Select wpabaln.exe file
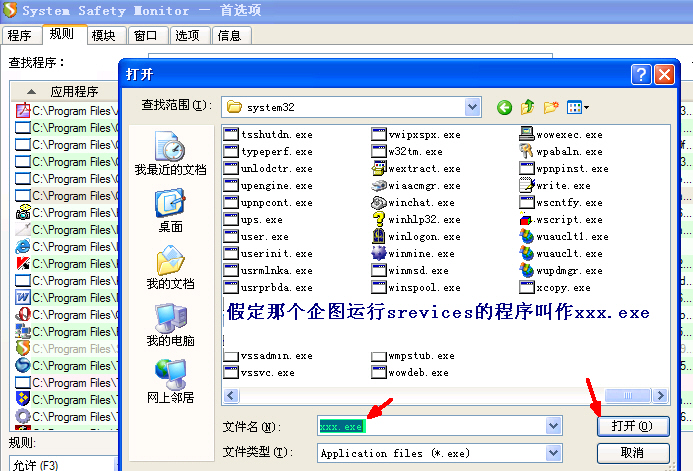The image size is (693, 471). pos(561,152)
